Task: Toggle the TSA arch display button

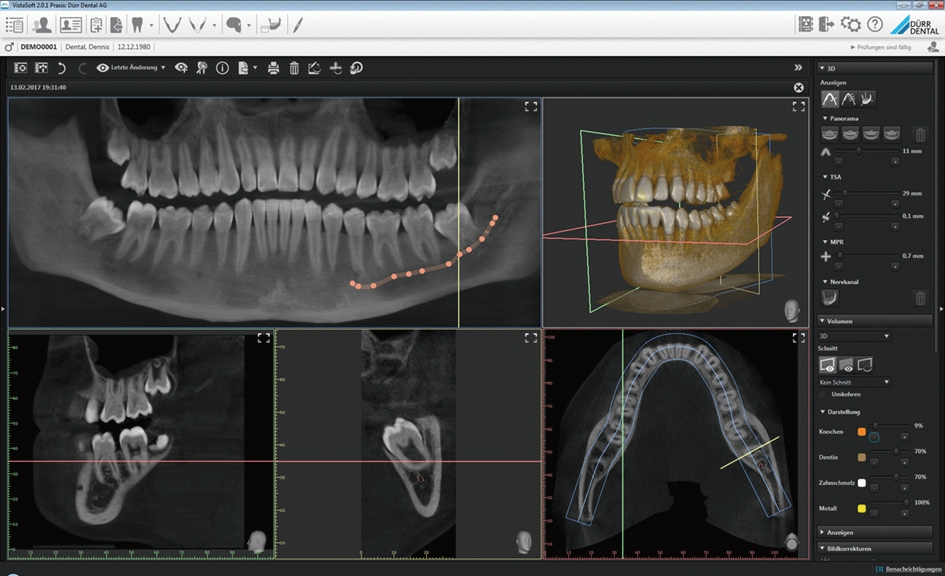Action: click(849, 99)
